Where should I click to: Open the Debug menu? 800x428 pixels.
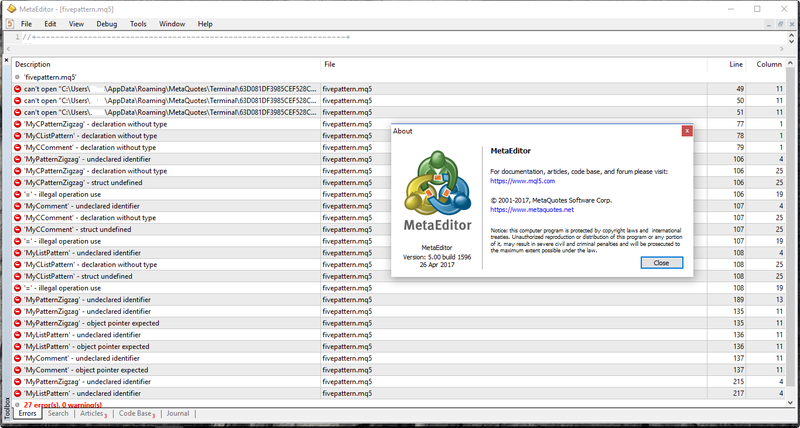click(x=107, y=24)
